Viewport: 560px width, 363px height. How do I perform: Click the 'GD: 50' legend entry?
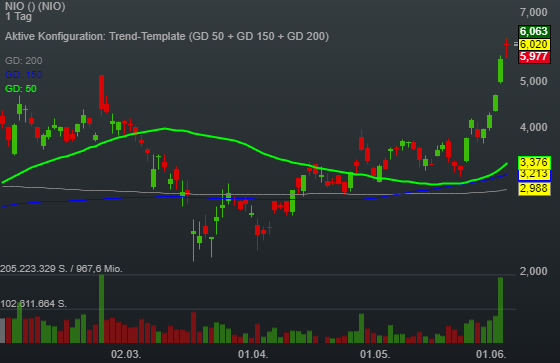pyautogui.click(x=21, y=88)
